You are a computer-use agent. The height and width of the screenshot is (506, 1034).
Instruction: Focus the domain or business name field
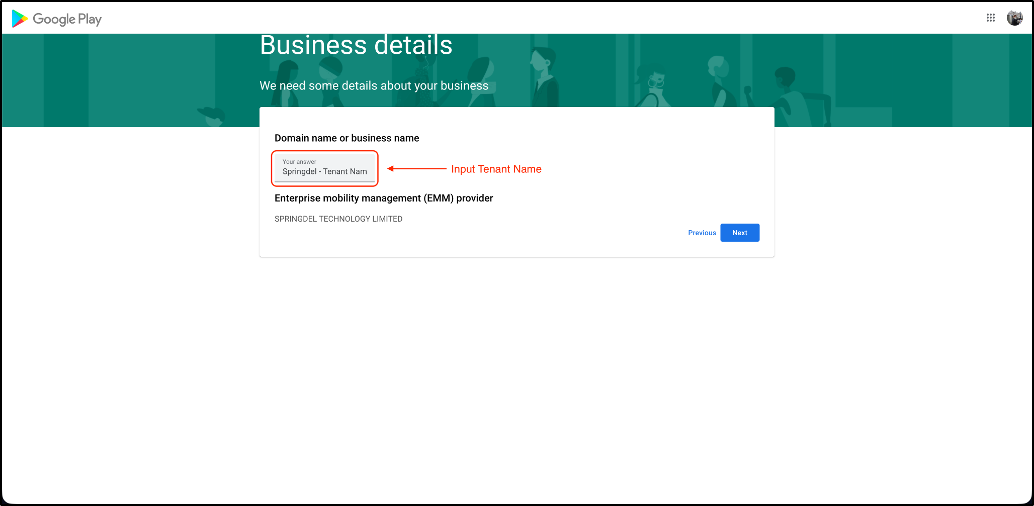[x=325, y=168]
